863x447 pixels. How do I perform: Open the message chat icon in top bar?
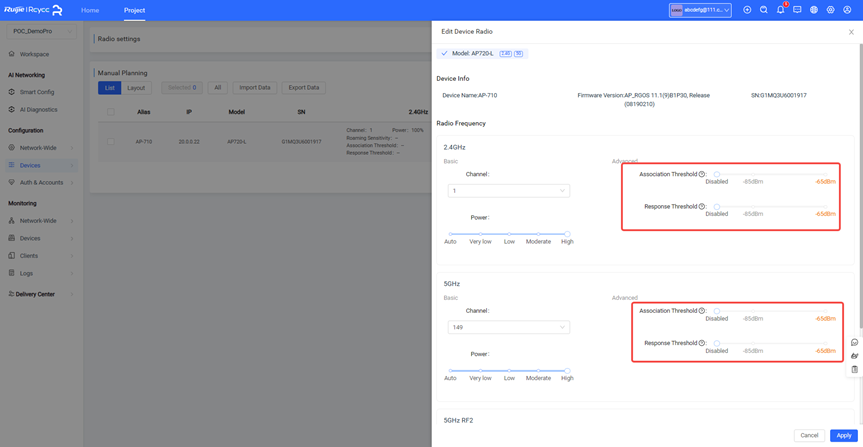click(x=797, y=10)
